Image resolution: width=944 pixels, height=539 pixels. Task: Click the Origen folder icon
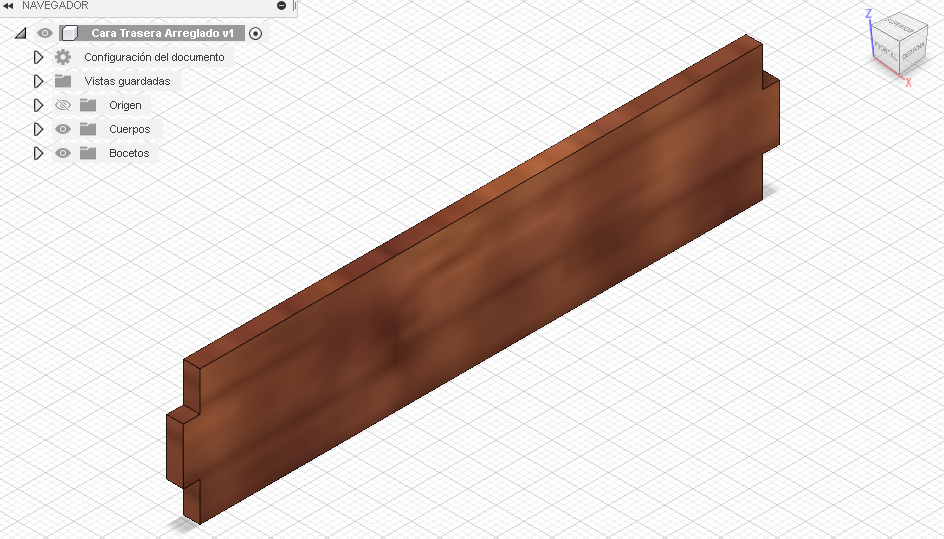coord(88,105)
